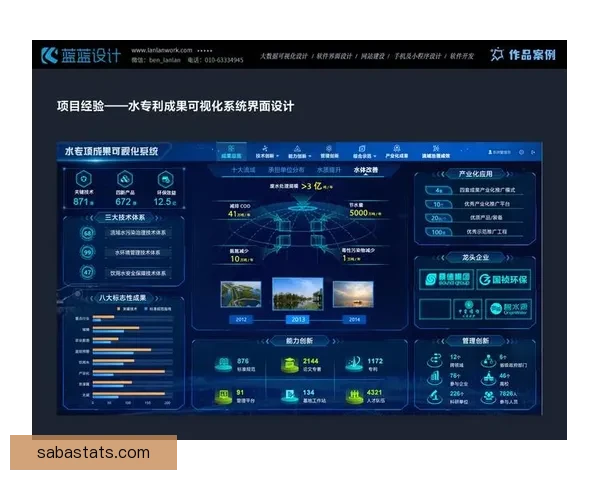
Task: Click the 成果总览 nav icon
Action: (x=231, y=149)
